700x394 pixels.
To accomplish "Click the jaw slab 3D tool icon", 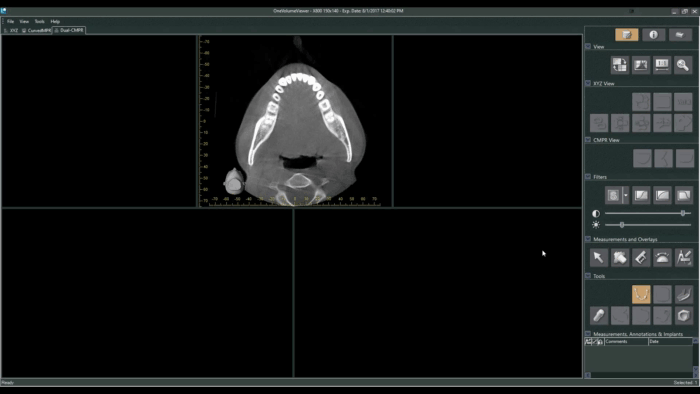I will click(683, 294).
